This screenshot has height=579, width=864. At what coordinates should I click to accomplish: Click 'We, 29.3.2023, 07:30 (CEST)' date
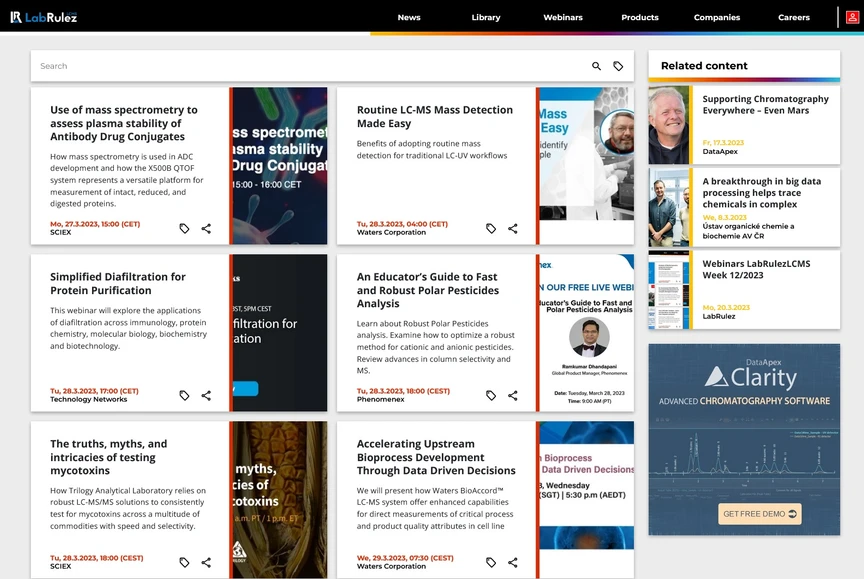(405, 558)
